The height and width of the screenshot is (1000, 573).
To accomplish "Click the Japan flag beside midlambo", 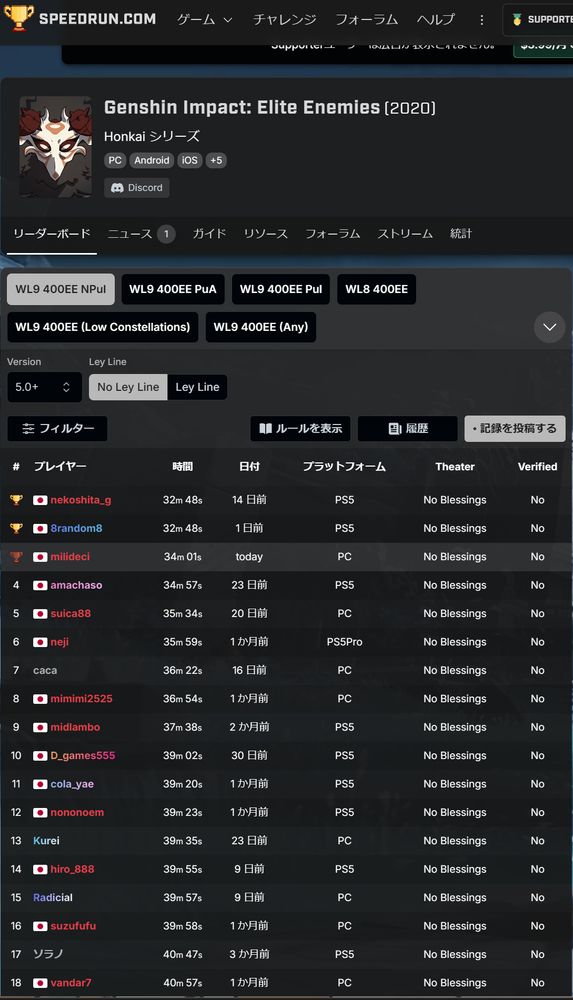I will point(40,727).
